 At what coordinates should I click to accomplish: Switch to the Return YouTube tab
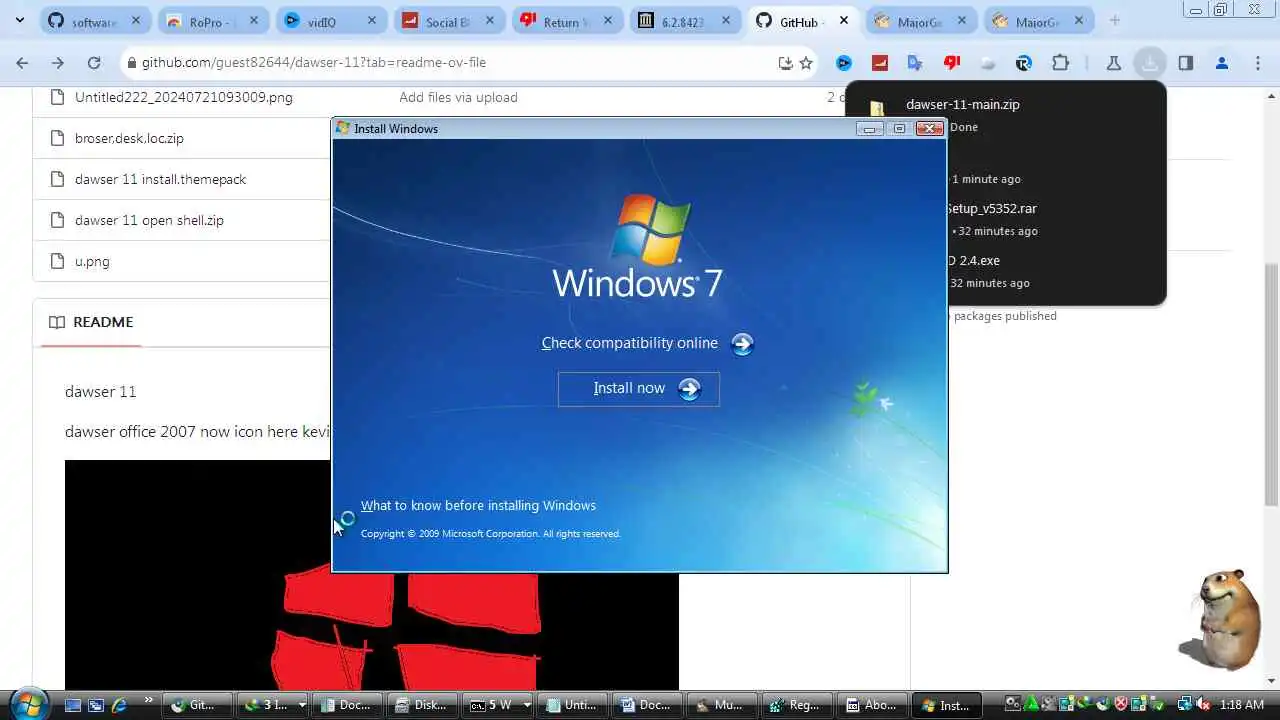[567, 21]
